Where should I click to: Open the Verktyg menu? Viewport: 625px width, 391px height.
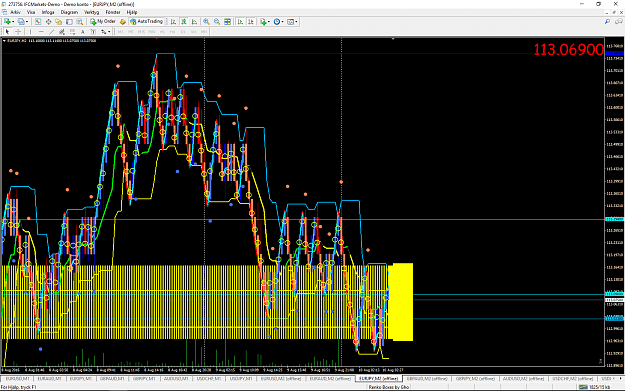click(91, 12)
